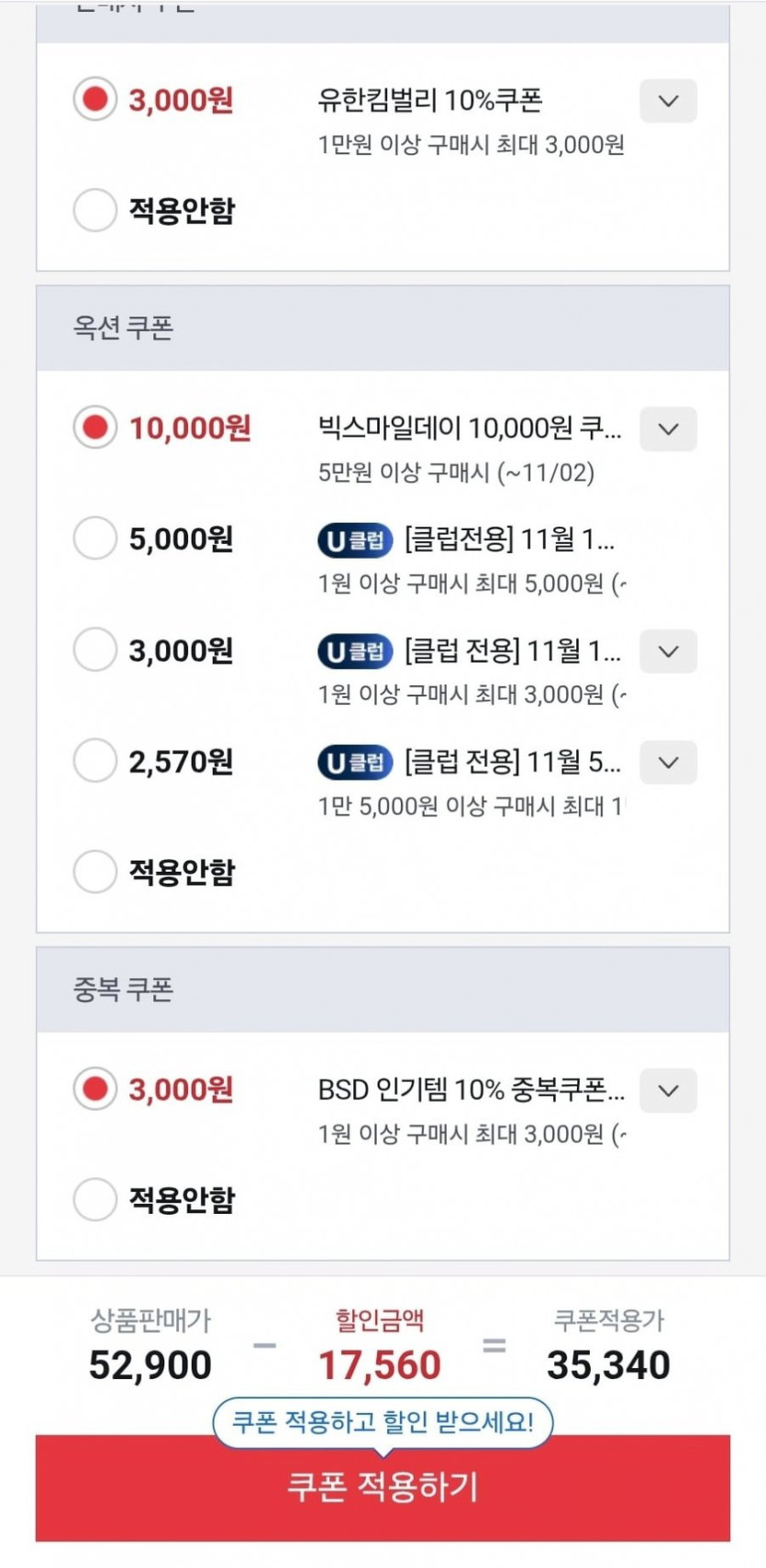This screenshot has width=766, height=1568.
Task: Select the 5,000원 클럽전용 coupon radio
Action: pos(94,539)
